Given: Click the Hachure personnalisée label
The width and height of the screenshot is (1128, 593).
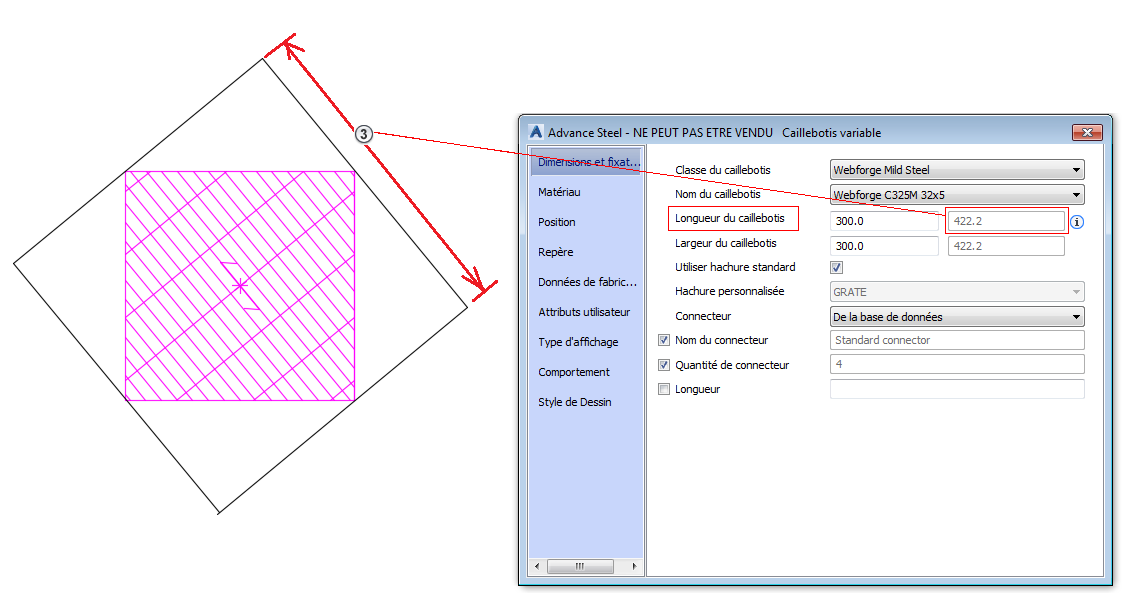Looking at the screenshot, I should (x=729, y=291).
